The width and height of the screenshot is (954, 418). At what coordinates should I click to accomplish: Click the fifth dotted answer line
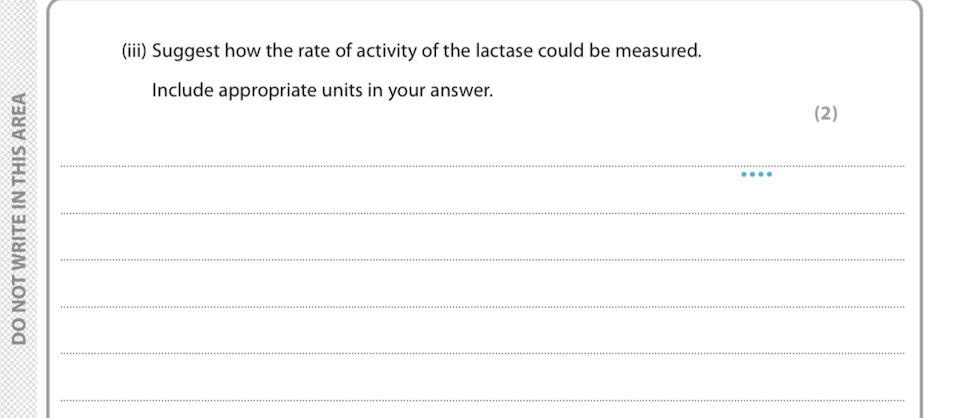(x=480, y=353)
